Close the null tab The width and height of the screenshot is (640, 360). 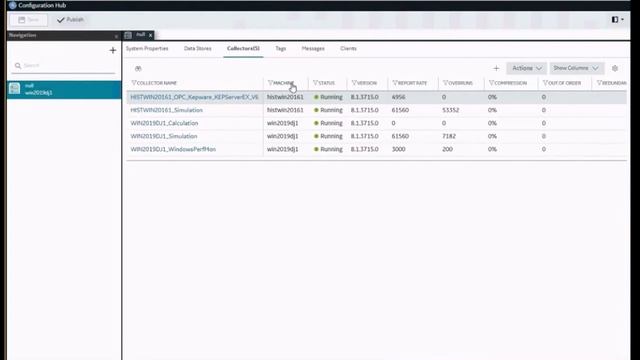click(x=151, y=35)
